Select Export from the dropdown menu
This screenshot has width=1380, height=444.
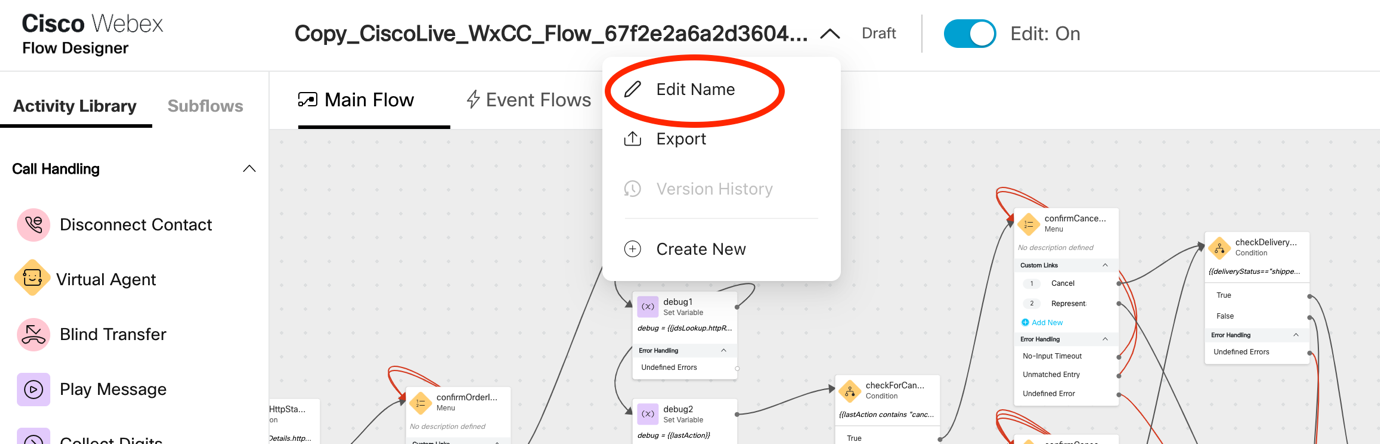[680, 139]
